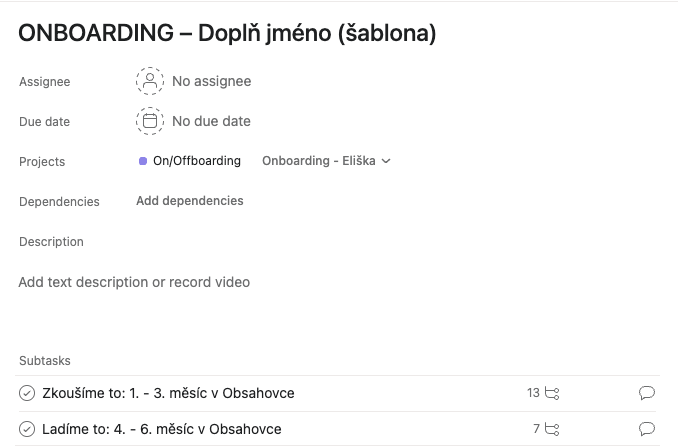This screenshot has width=678, height=446.
Task: Click No due date to set date
Action: coord(211,121)
